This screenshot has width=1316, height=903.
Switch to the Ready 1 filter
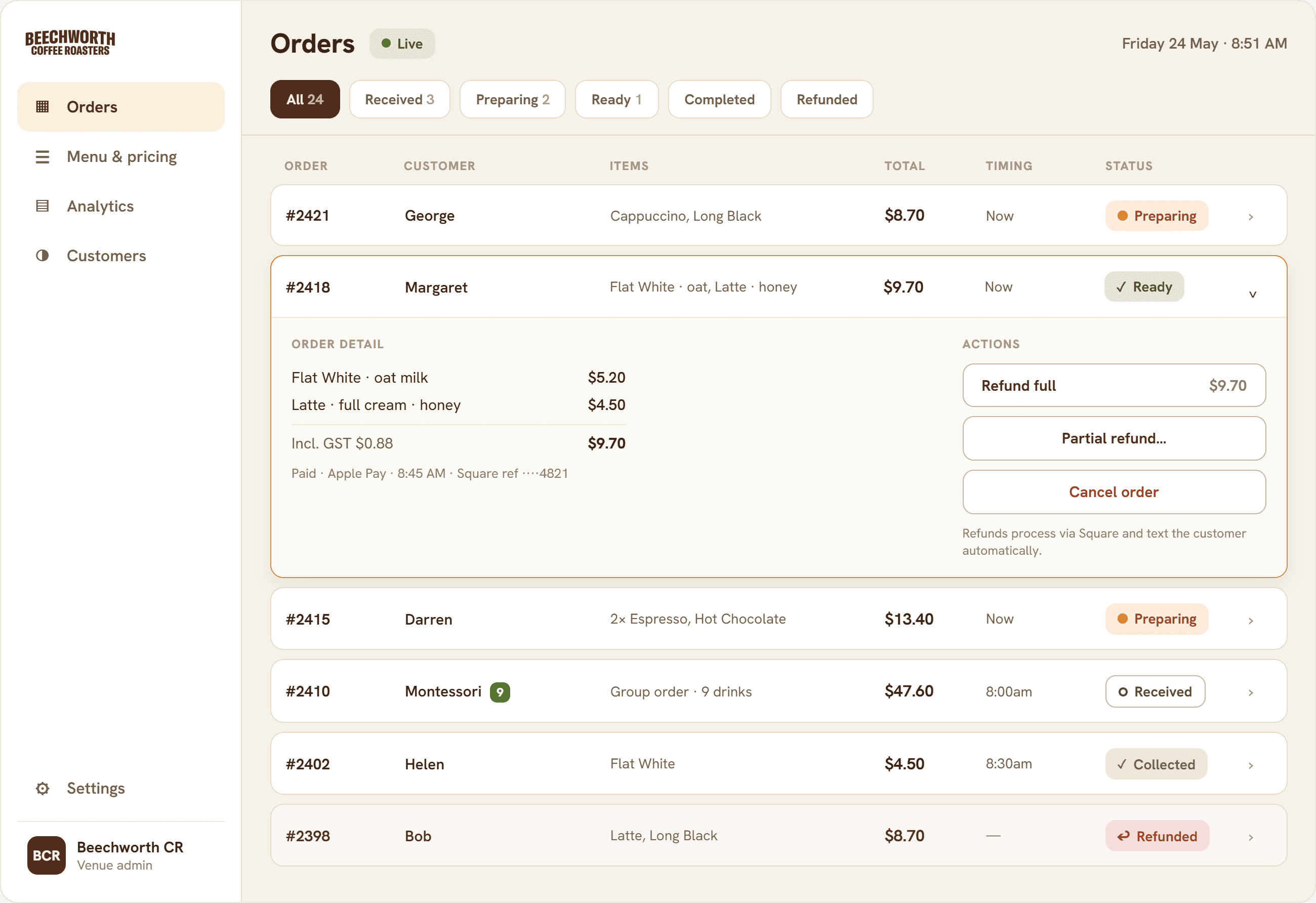616,99
